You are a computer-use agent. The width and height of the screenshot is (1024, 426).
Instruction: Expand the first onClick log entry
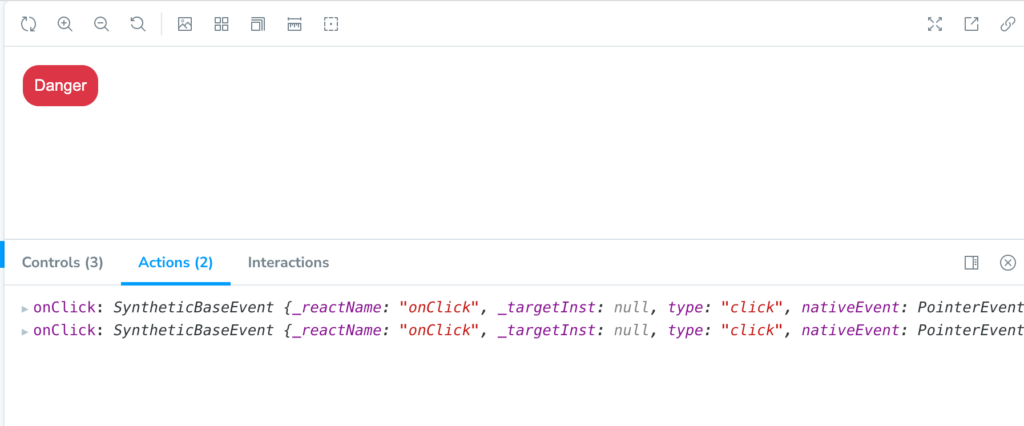[x=25, y=308]
